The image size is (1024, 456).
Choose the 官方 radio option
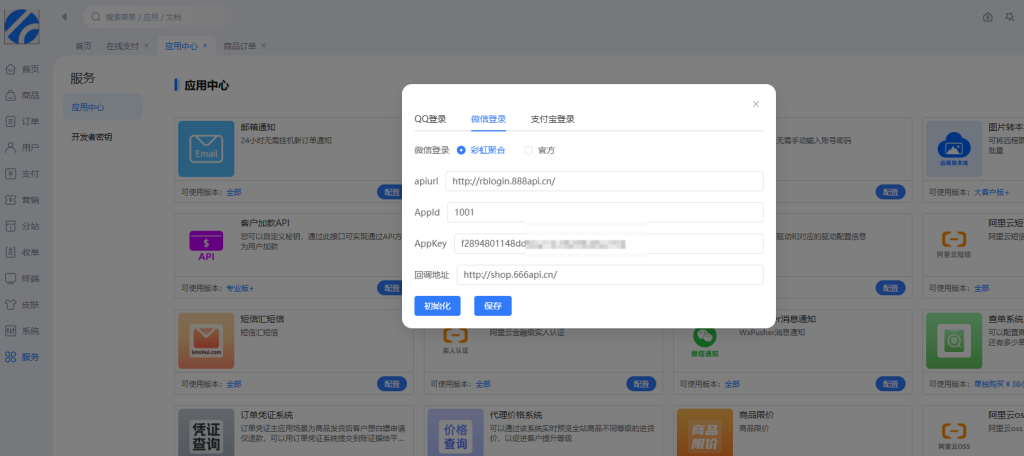(x=528, y=150)
